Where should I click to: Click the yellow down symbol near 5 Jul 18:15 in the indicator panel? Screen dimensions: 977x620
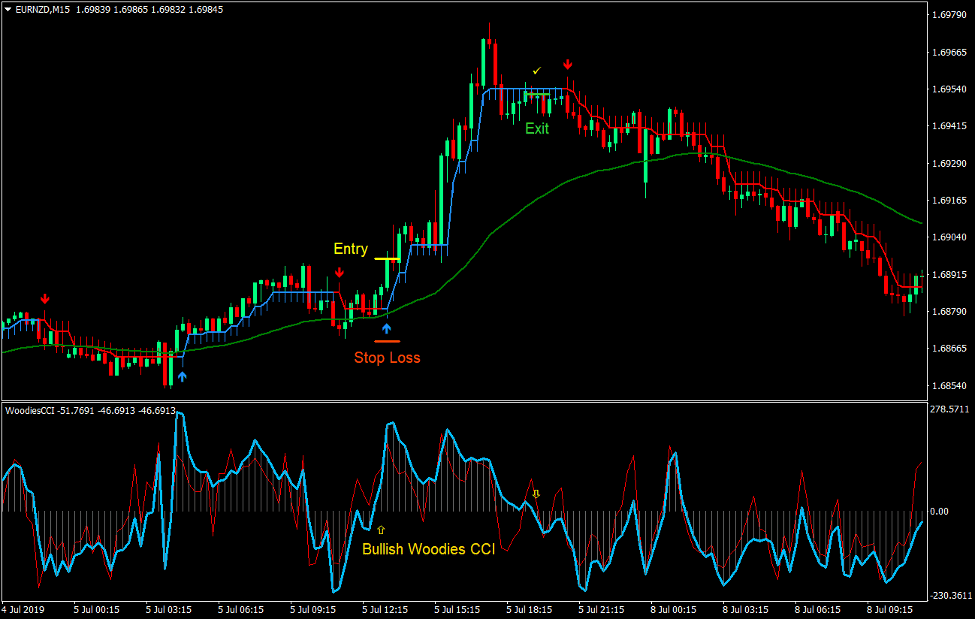537,494
